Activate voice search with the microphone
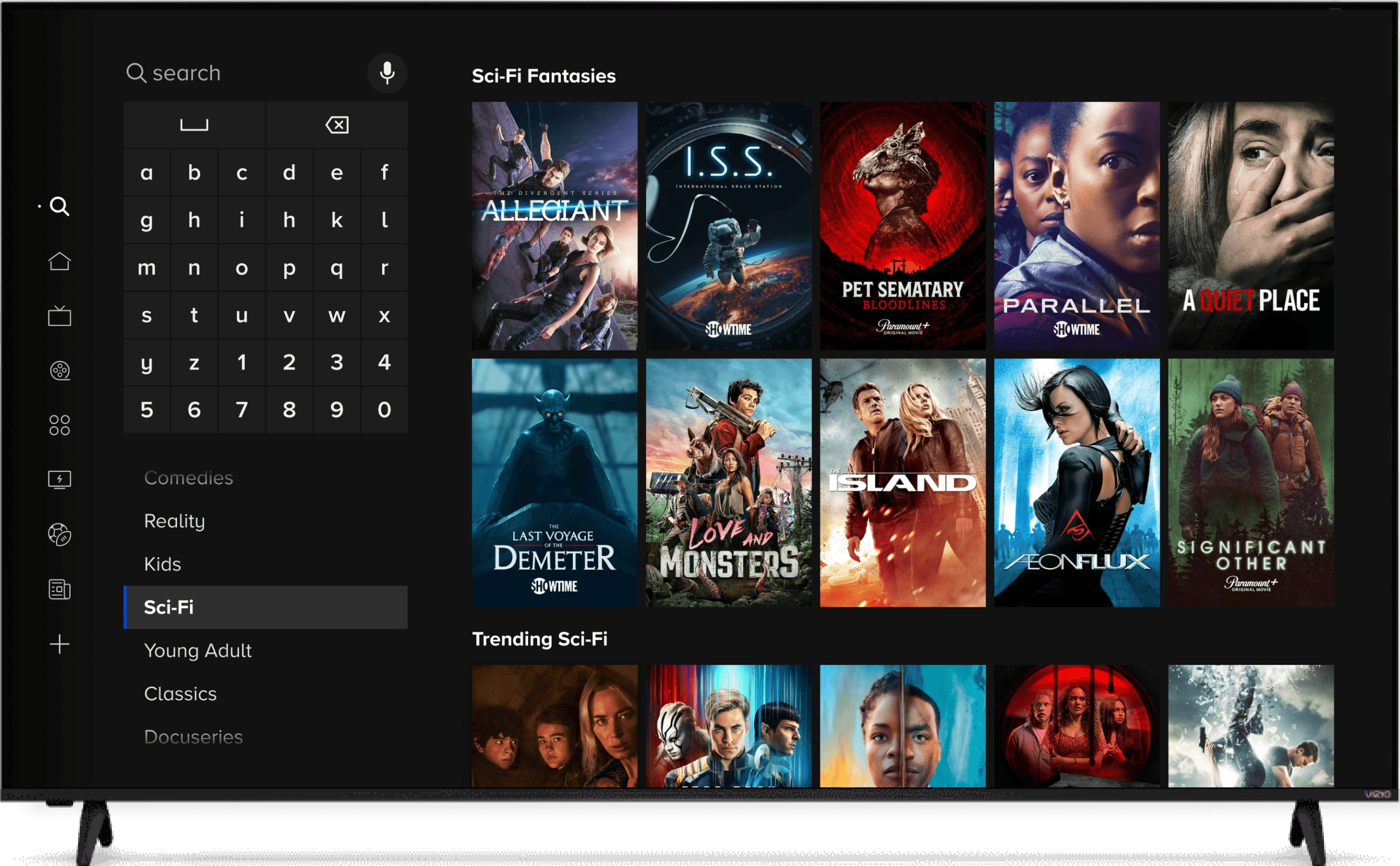Viewport: 1400px width, 866px height. click(x=387, y=73)
